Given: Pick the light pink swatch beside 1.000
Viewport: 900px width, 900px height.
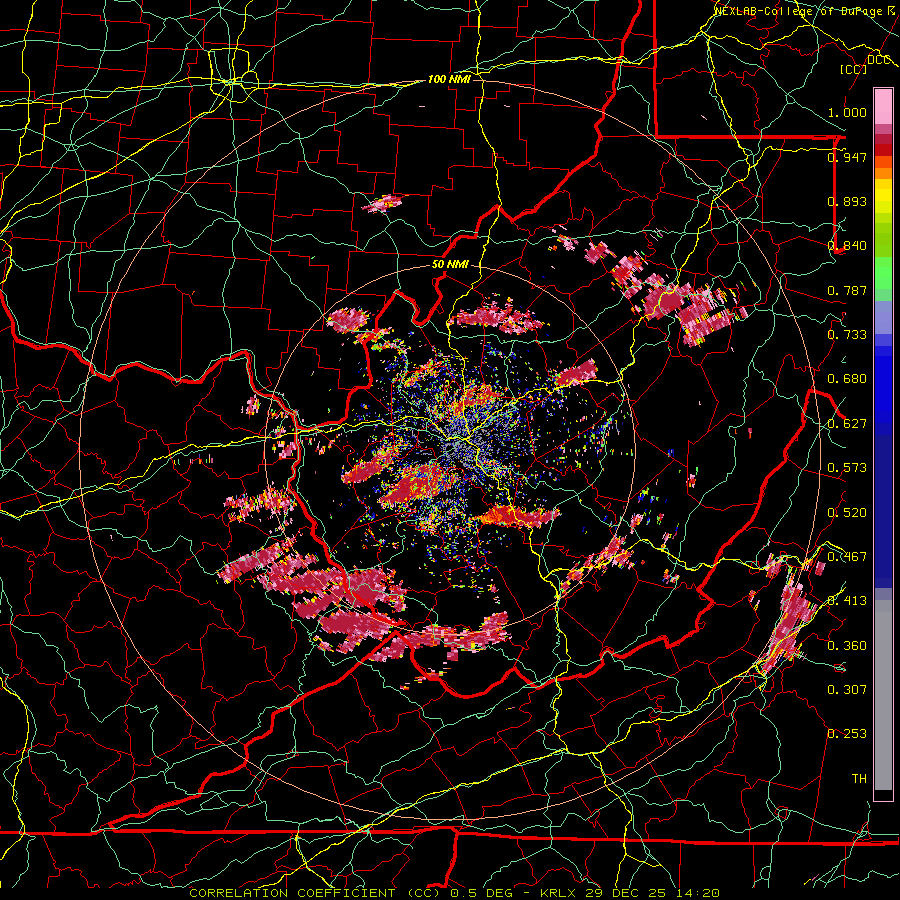Looking at the screenshot, I should point(883,107).
